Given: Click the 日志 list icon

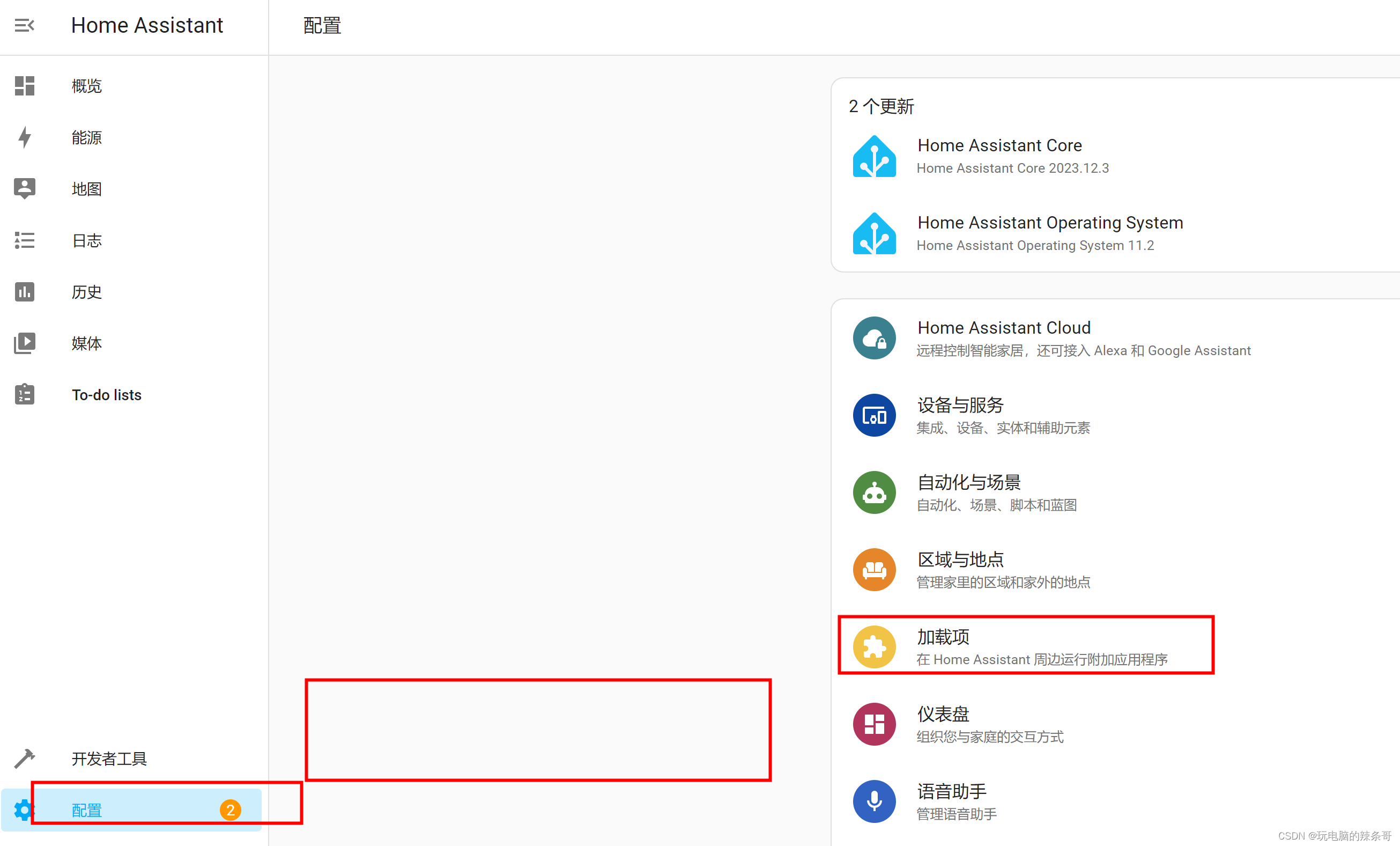Looking at the screenshot, I should (25, 240).
